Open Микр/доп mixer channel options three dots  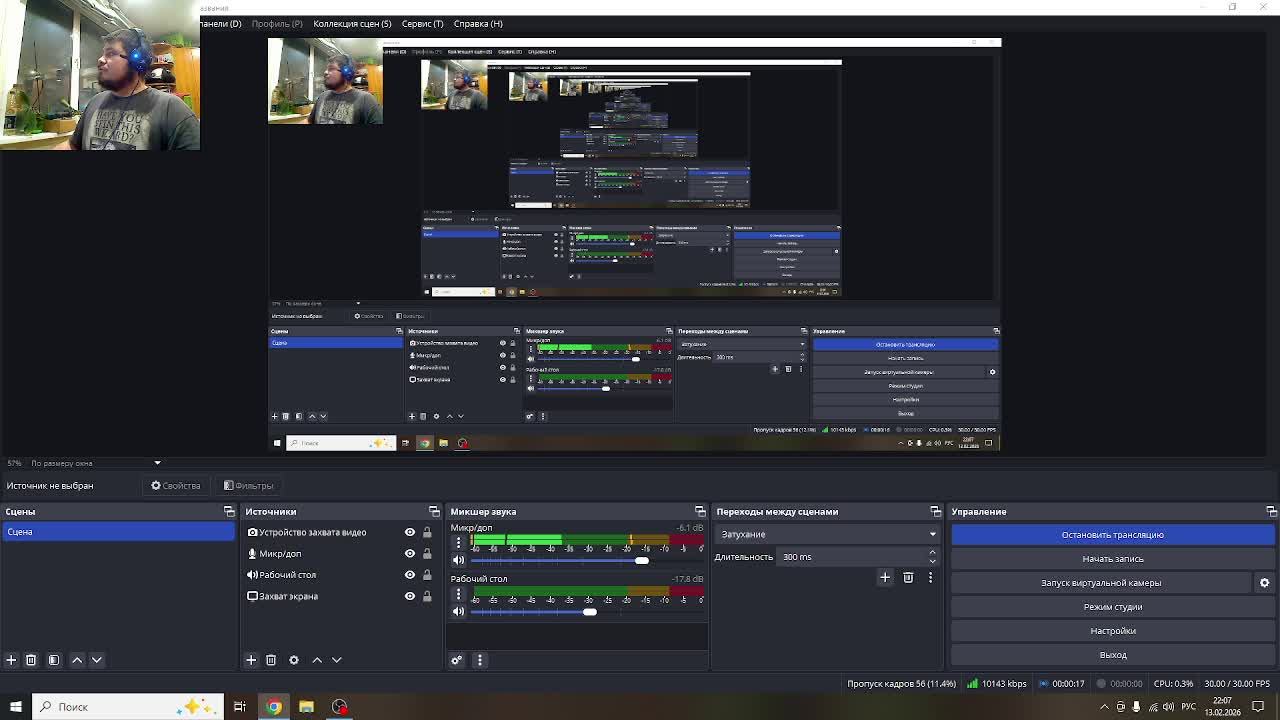coord(459,543)
